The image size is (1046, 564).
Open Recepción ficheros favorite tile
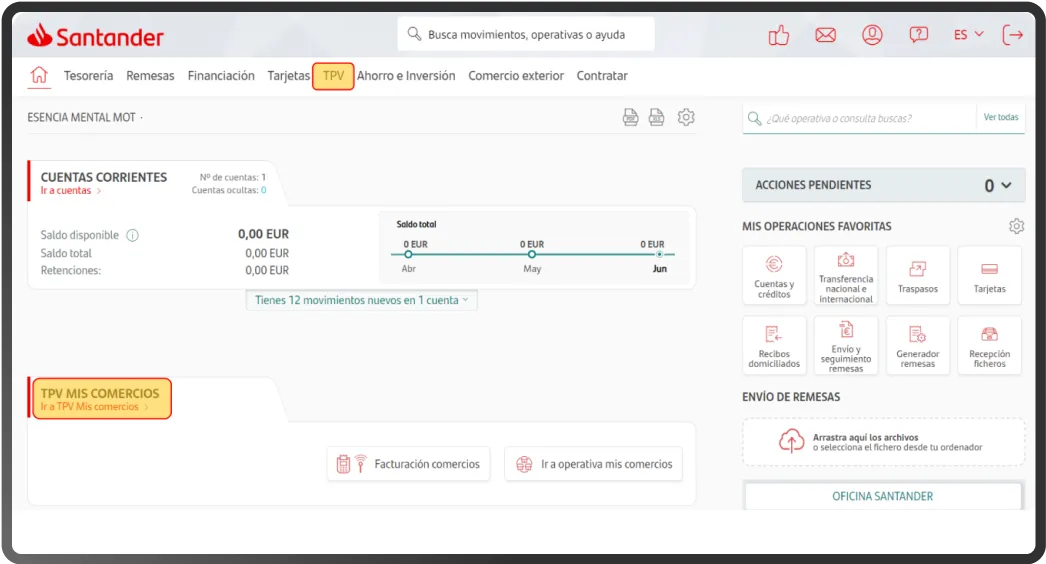pos(989,346)
